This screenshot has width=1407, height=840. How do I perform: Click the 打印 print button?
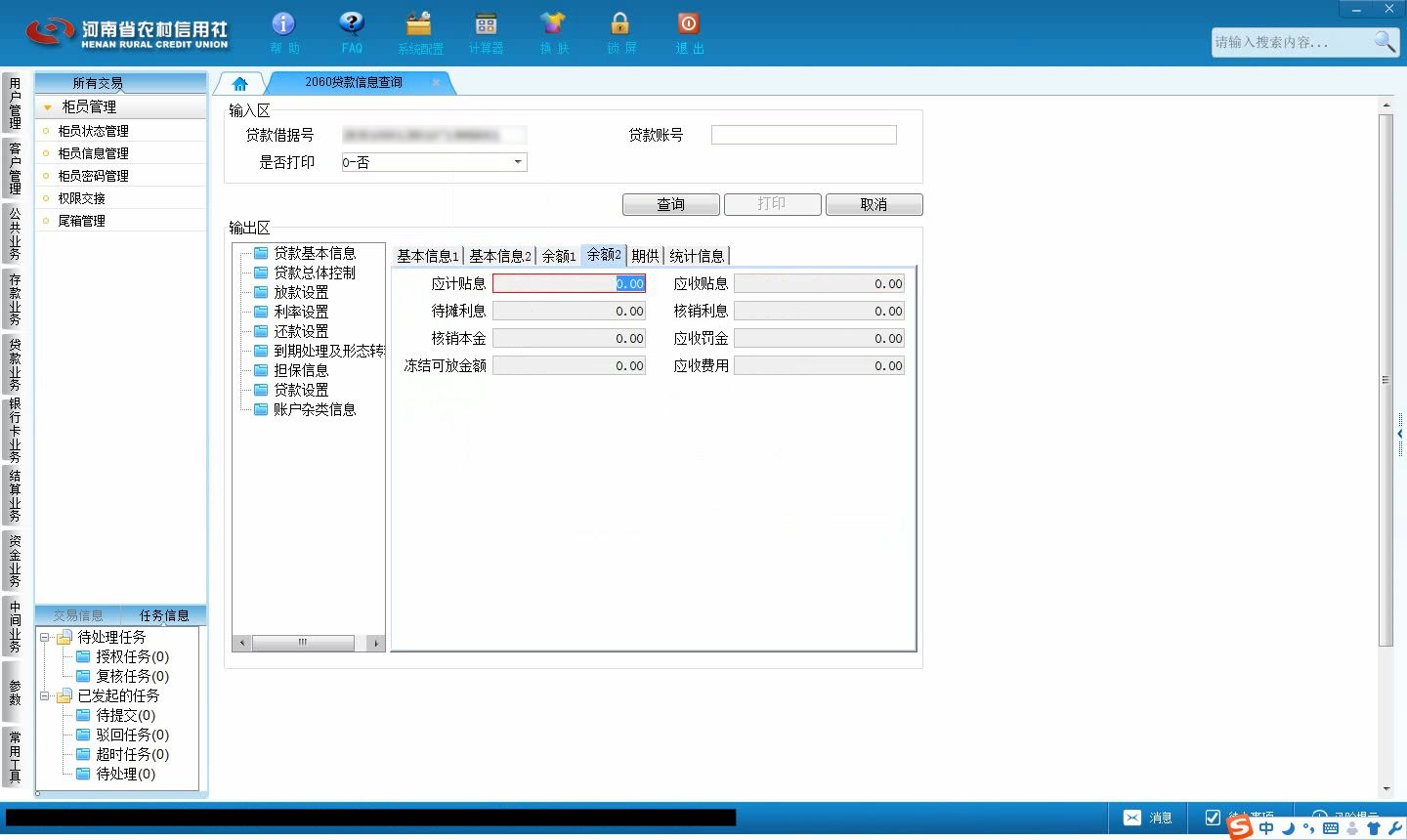[x=772, y=204]
